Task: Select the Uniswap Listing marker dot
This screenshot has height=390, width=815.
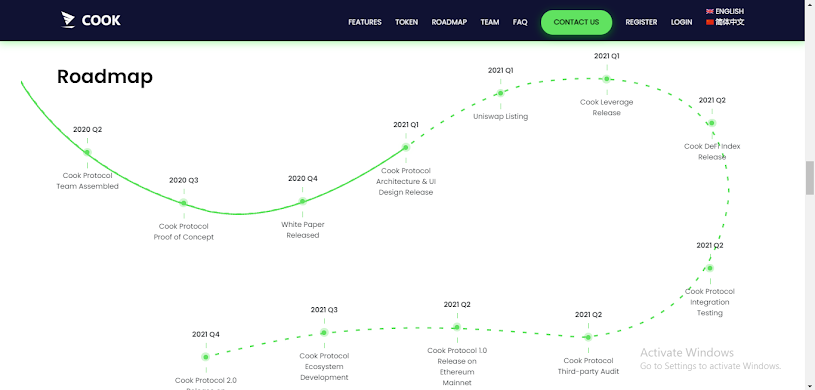Action: coord(501,93)
